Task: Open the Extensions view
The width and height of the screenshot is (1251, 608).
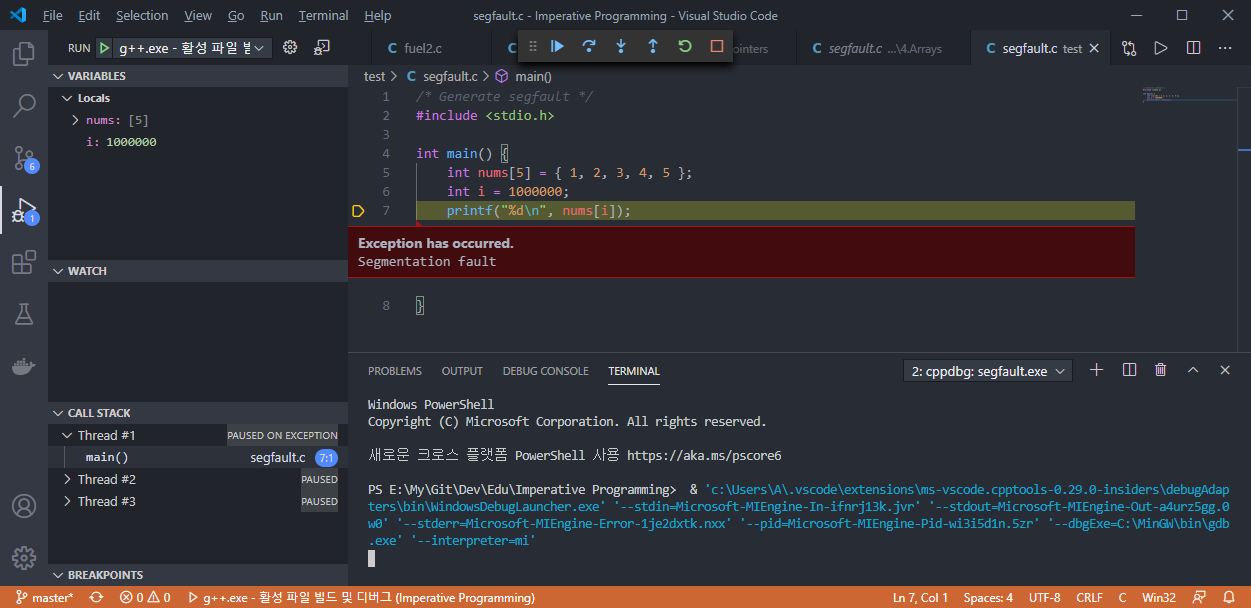Action: pos(24,262)
